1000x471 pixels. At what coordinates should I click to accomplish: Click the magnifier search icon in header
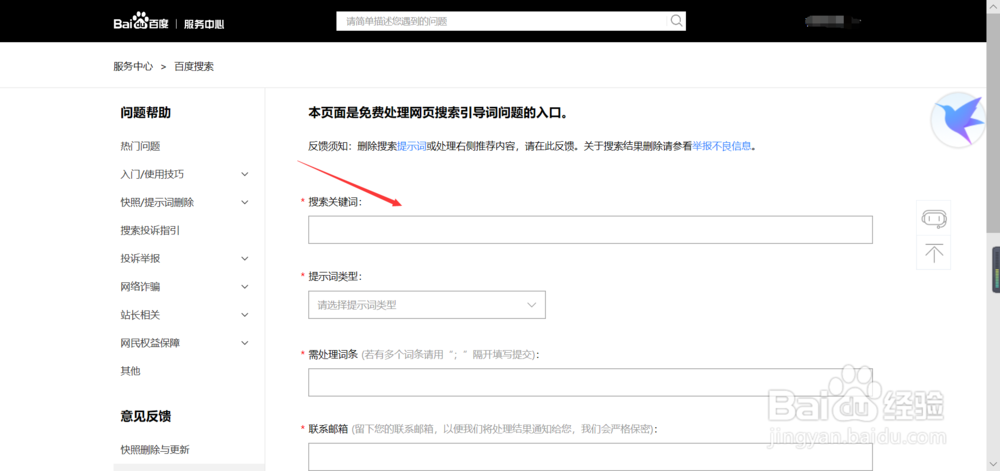coord(675,20)
